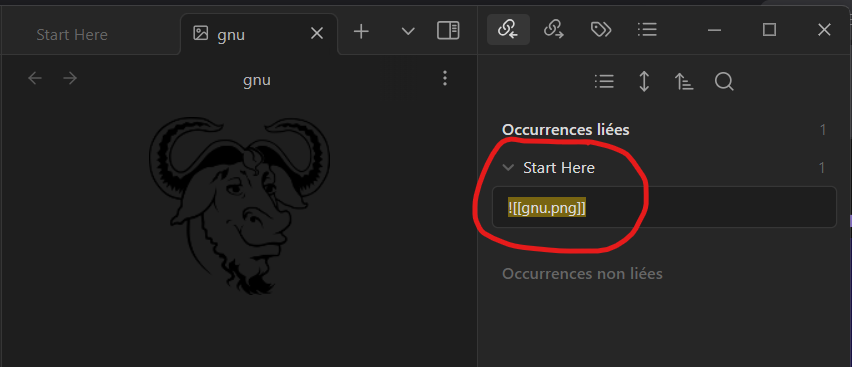Navigate forward with right arrow
Viewport: 852px width, 367px height.
(70, 78)
